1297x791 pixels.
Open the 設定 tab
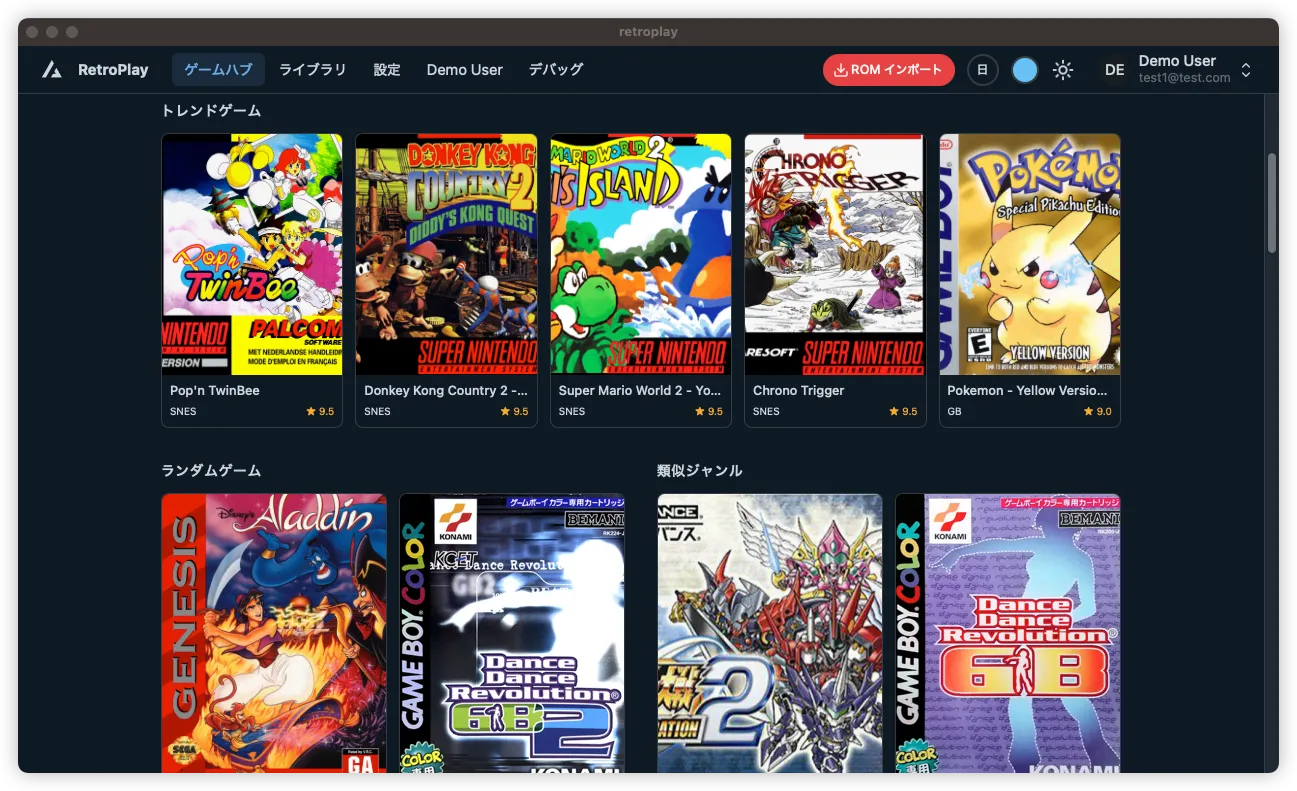[387, 70]
